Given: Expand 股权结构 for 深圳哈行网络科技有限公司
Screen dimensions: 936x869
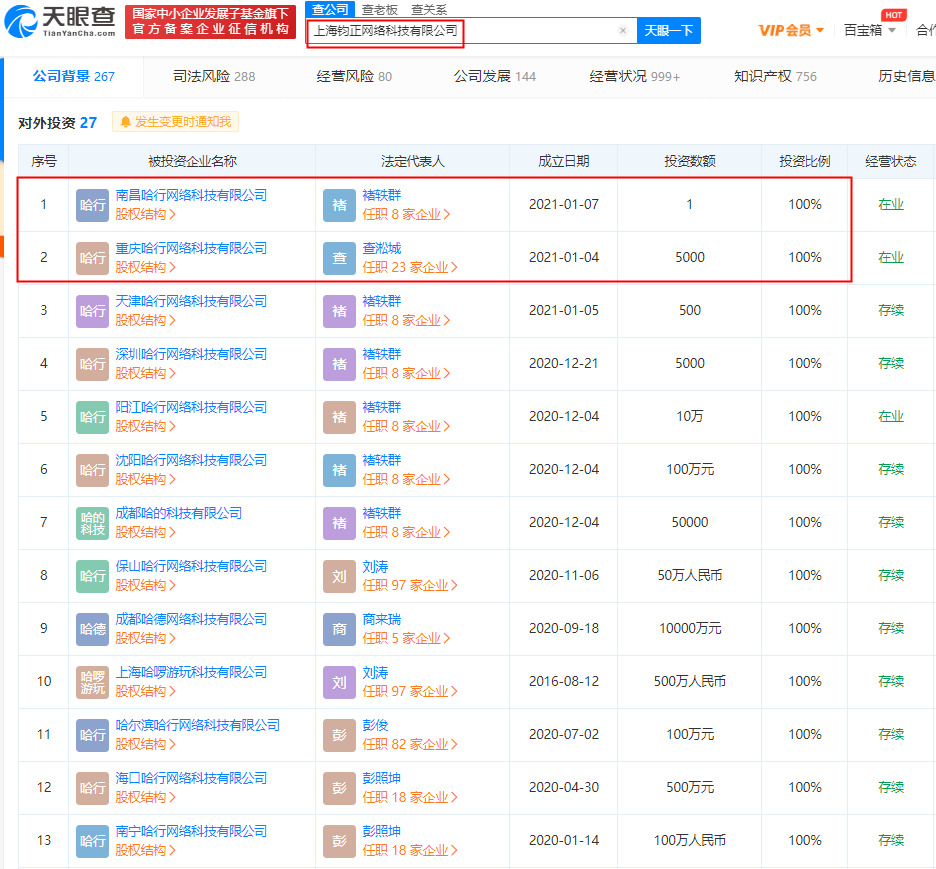Looking at the screenshot, I should pos(146,373).
